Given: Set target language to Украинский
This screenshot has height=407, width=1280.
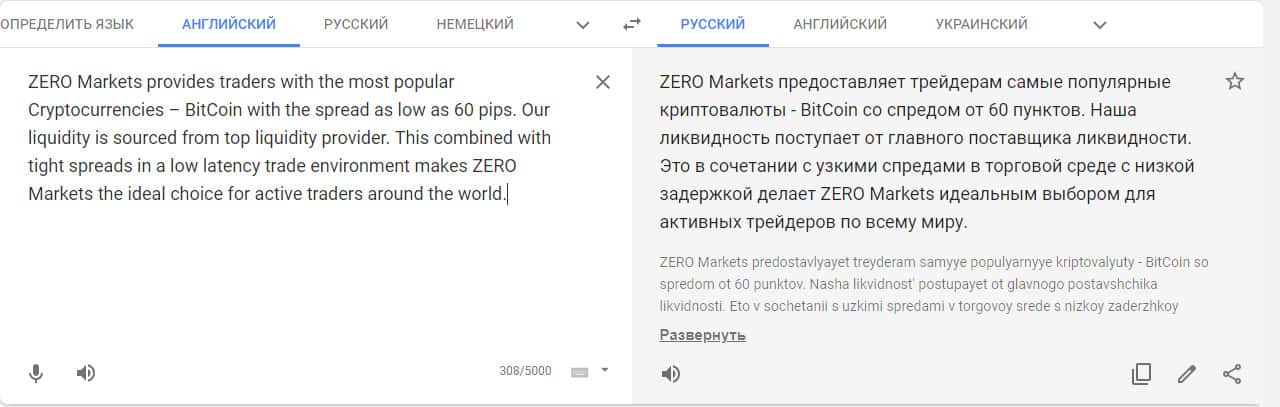Looking at the screenshot, I should point(981,24).
